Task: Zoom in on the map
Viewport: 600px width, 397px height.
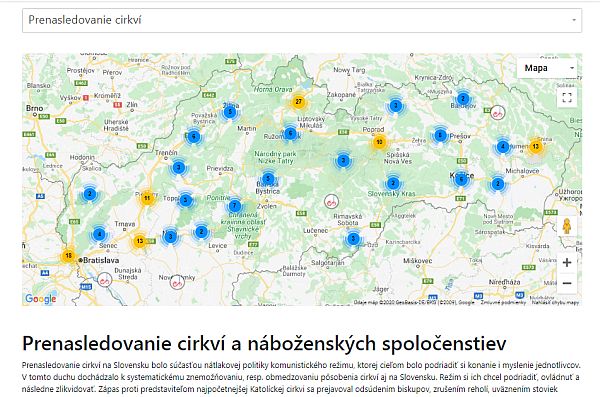Action: pos(567,263)
